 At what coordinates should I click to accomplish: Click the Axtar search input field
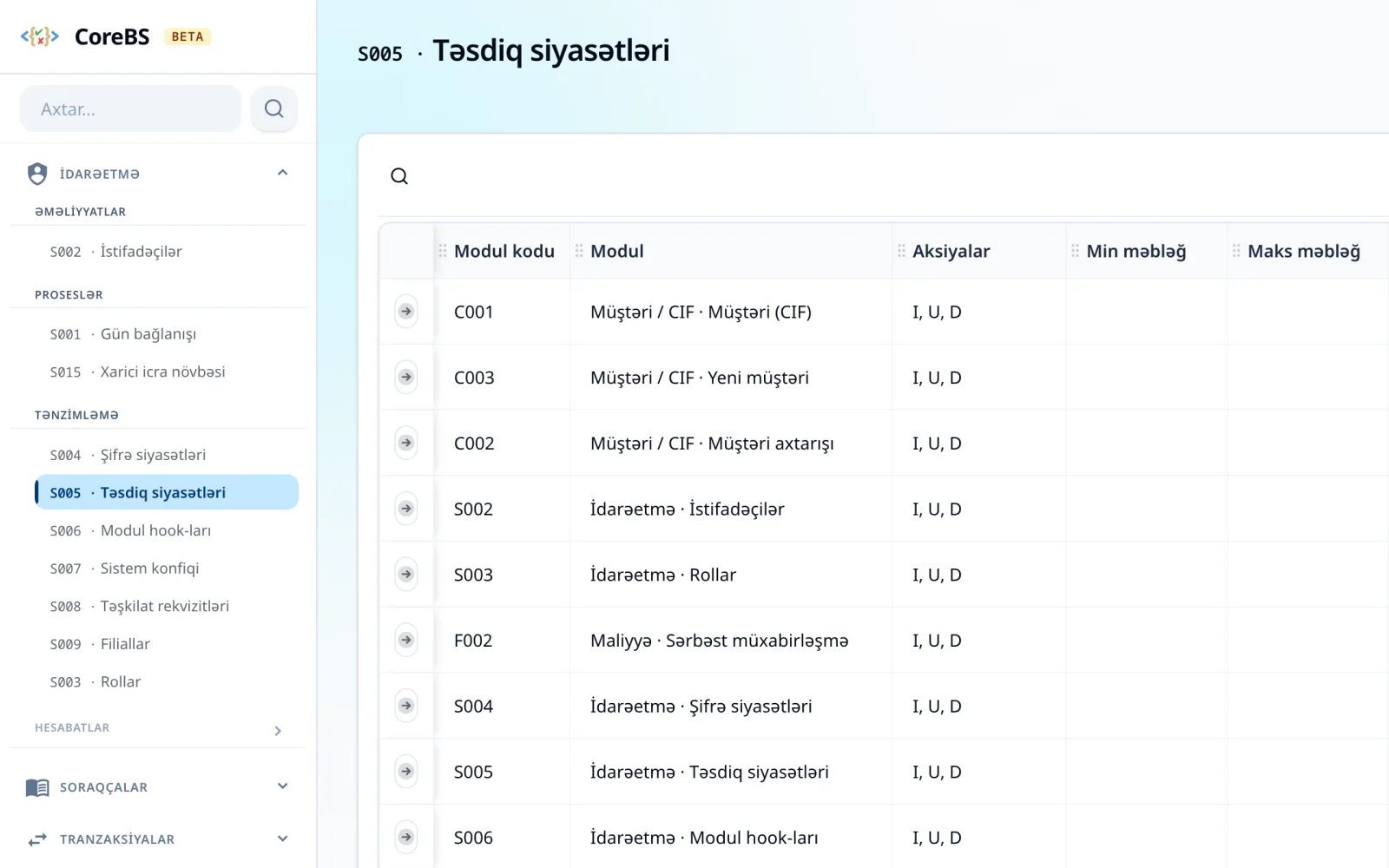tap(130, 108)
